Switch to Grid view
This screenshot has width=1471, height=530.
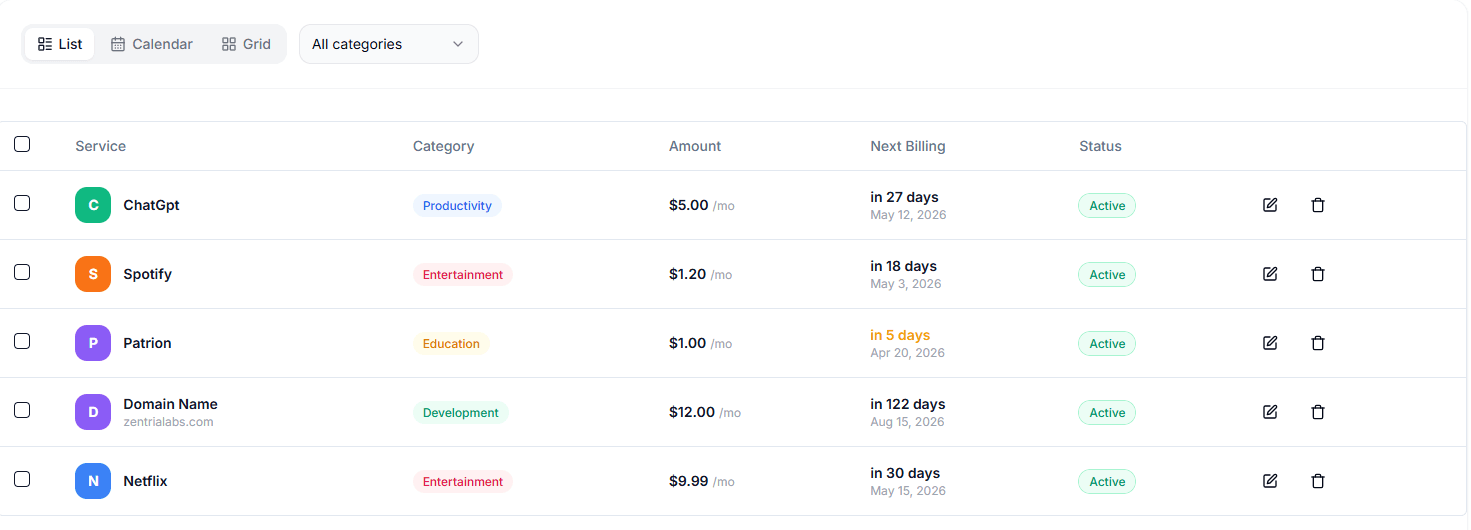tap(246, 44)
